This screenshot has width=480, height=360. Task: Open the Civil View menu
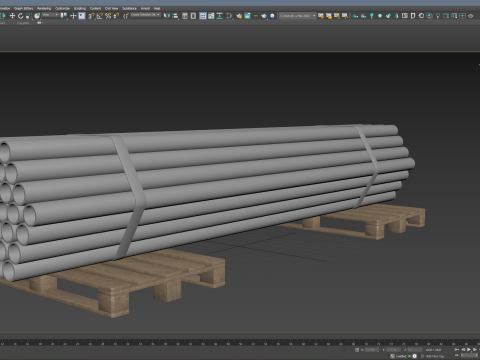coord(111,8)
